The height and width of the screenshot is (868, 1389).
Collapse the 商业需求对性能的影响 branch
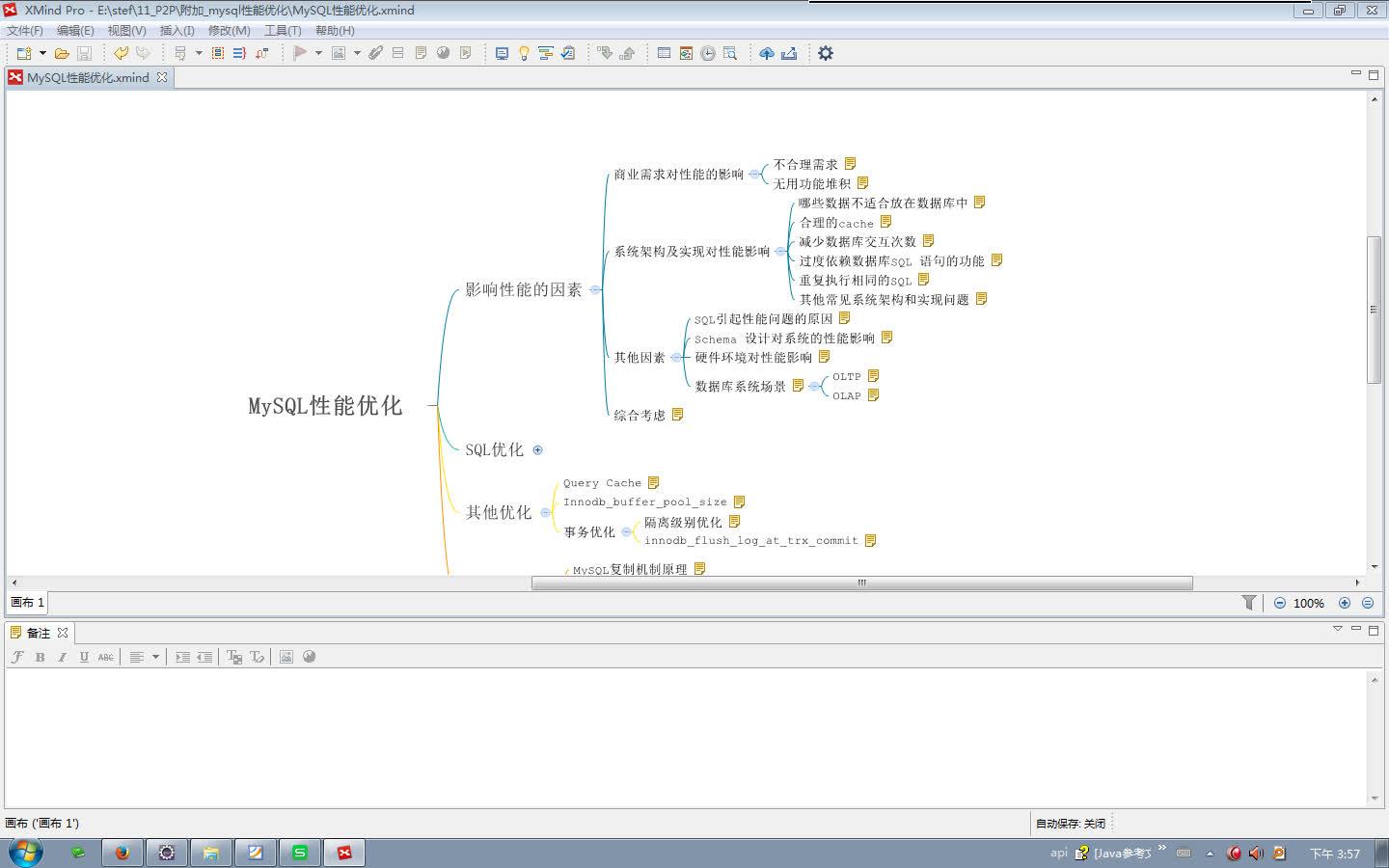click(754, 175)
